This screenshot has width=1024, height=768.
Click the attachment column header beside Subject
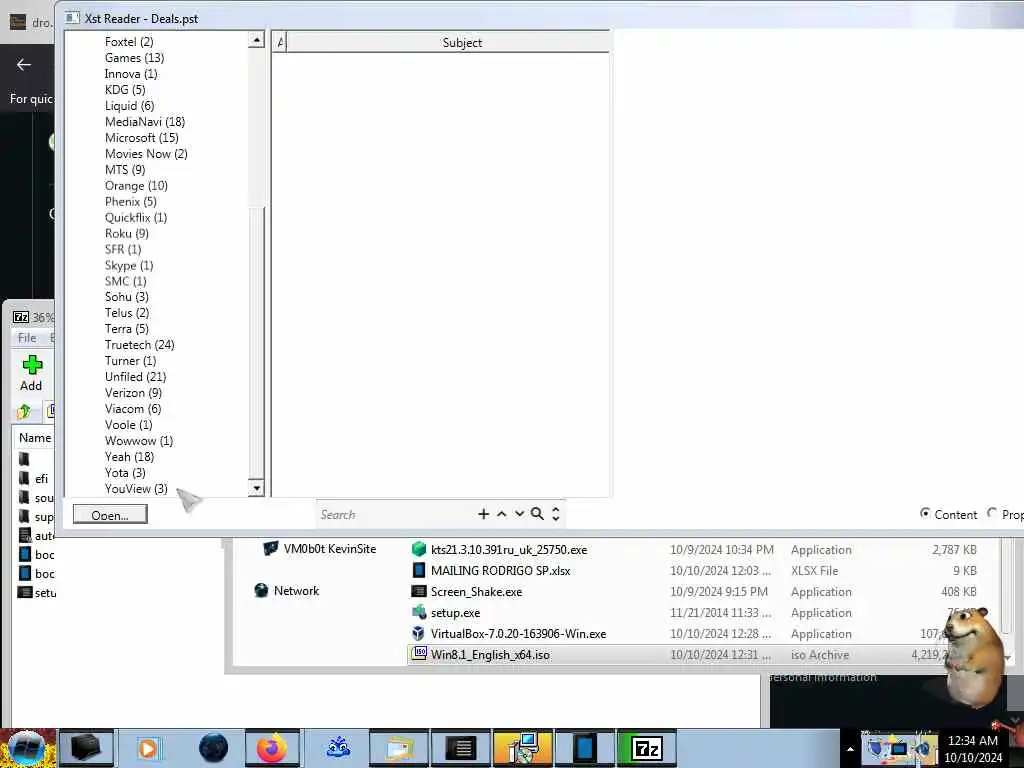[280, 42]
